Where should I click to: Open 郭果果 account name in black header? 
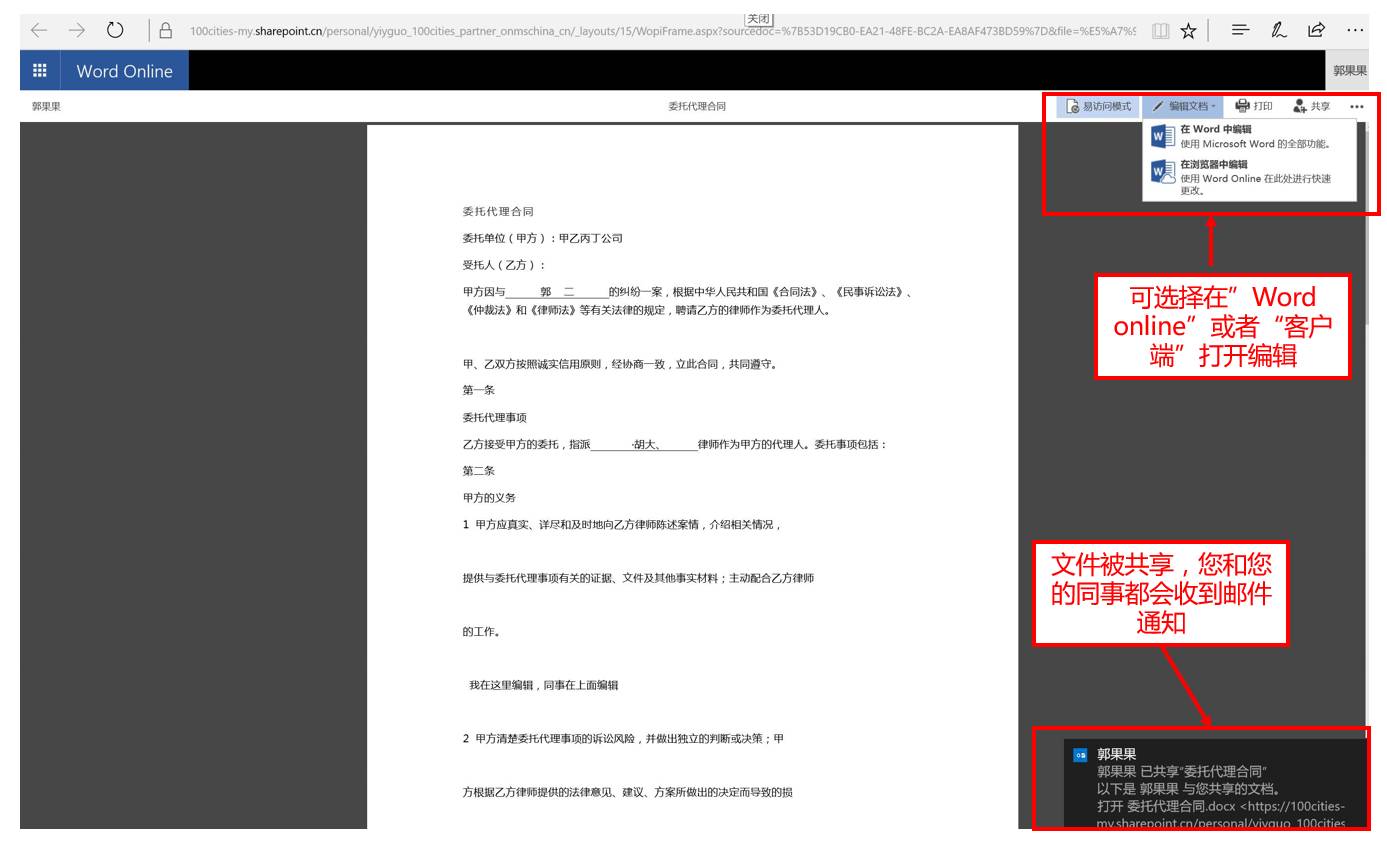coord(1349,71)
